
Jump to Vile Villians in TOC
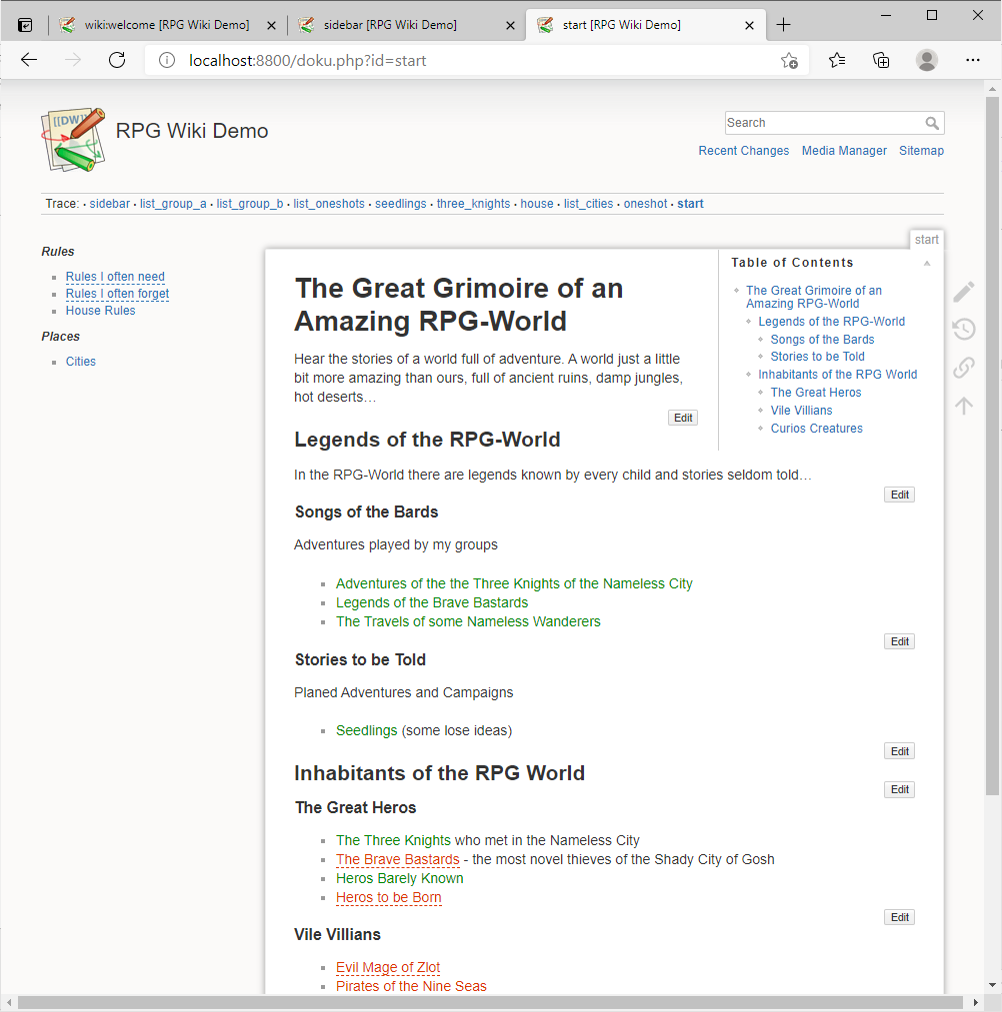point(801,410)
